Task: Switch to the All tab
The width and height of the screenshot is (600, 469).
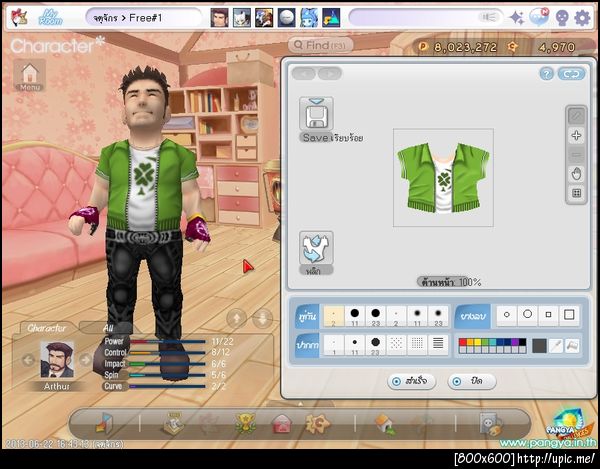Action: point(108,328)
